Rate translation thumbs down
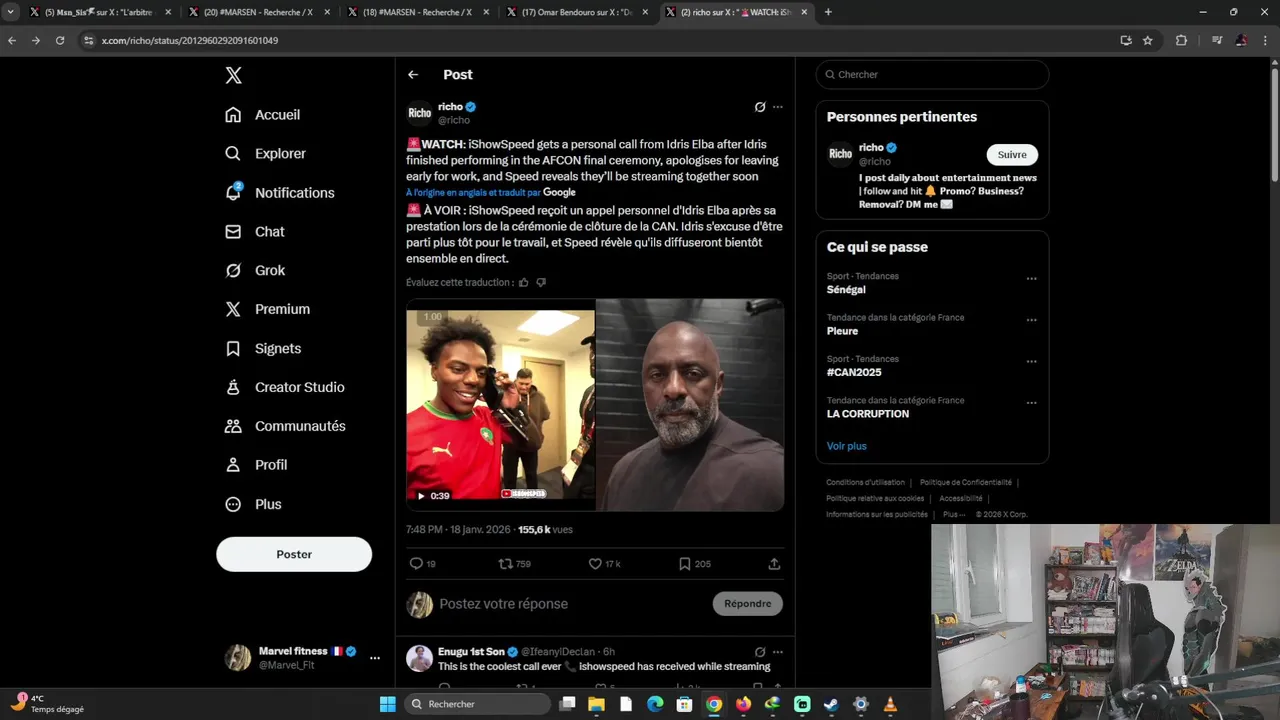 (541, 283)
